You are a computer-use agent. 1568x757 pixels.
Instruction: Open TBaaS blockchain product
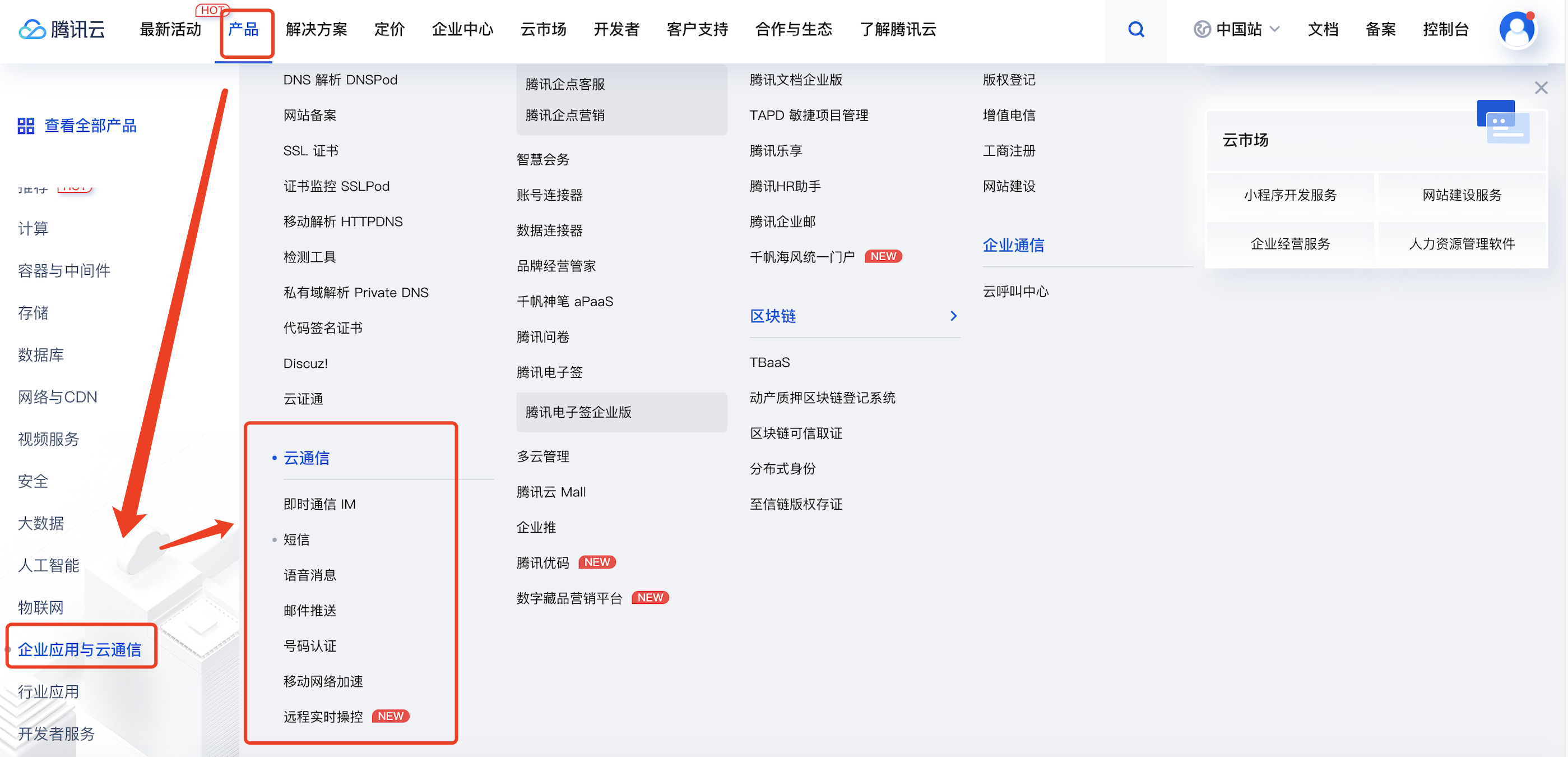tap(769, 362)
